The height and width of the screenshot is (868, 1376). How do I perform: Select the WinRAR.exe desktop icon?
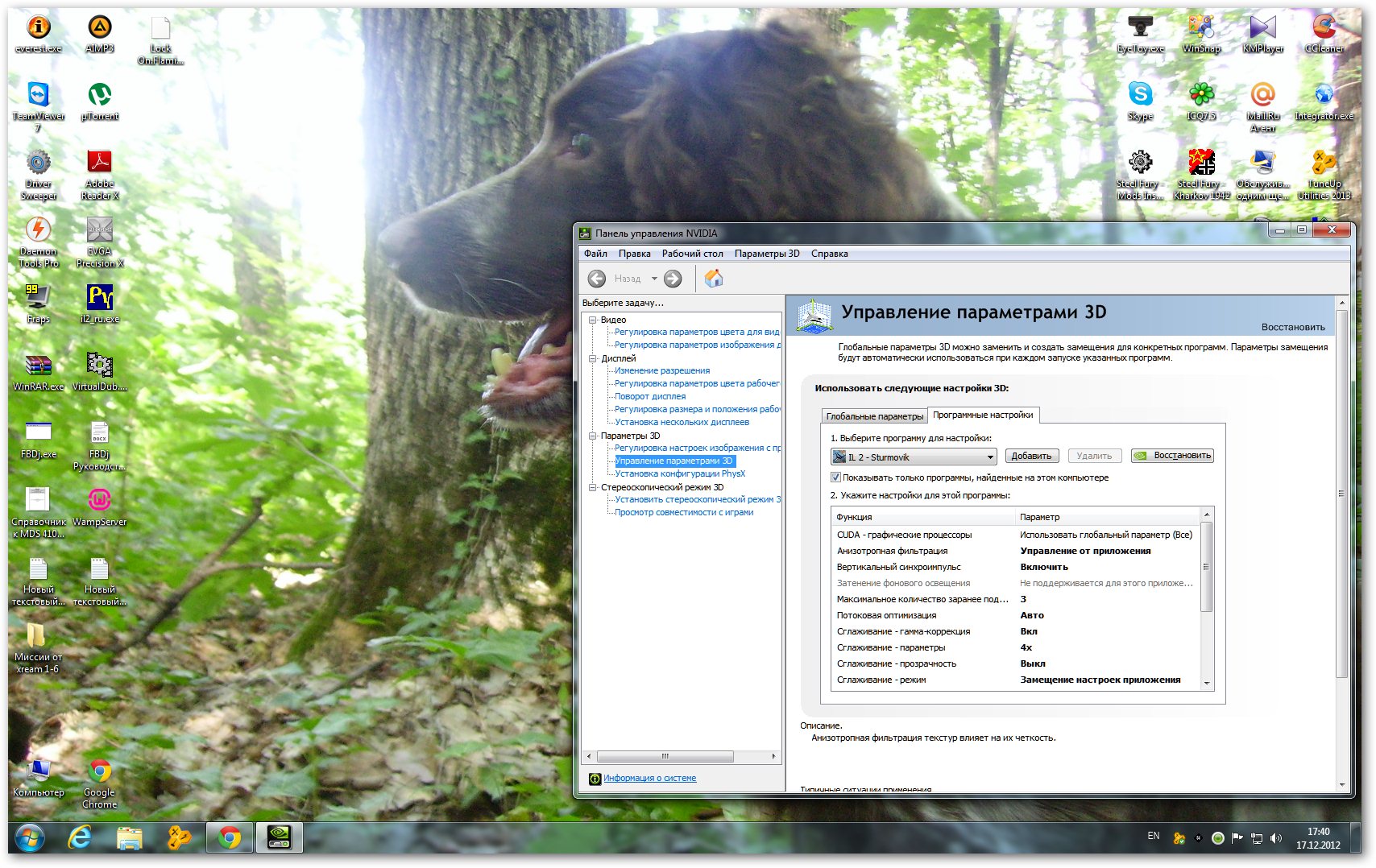[38, 372]
